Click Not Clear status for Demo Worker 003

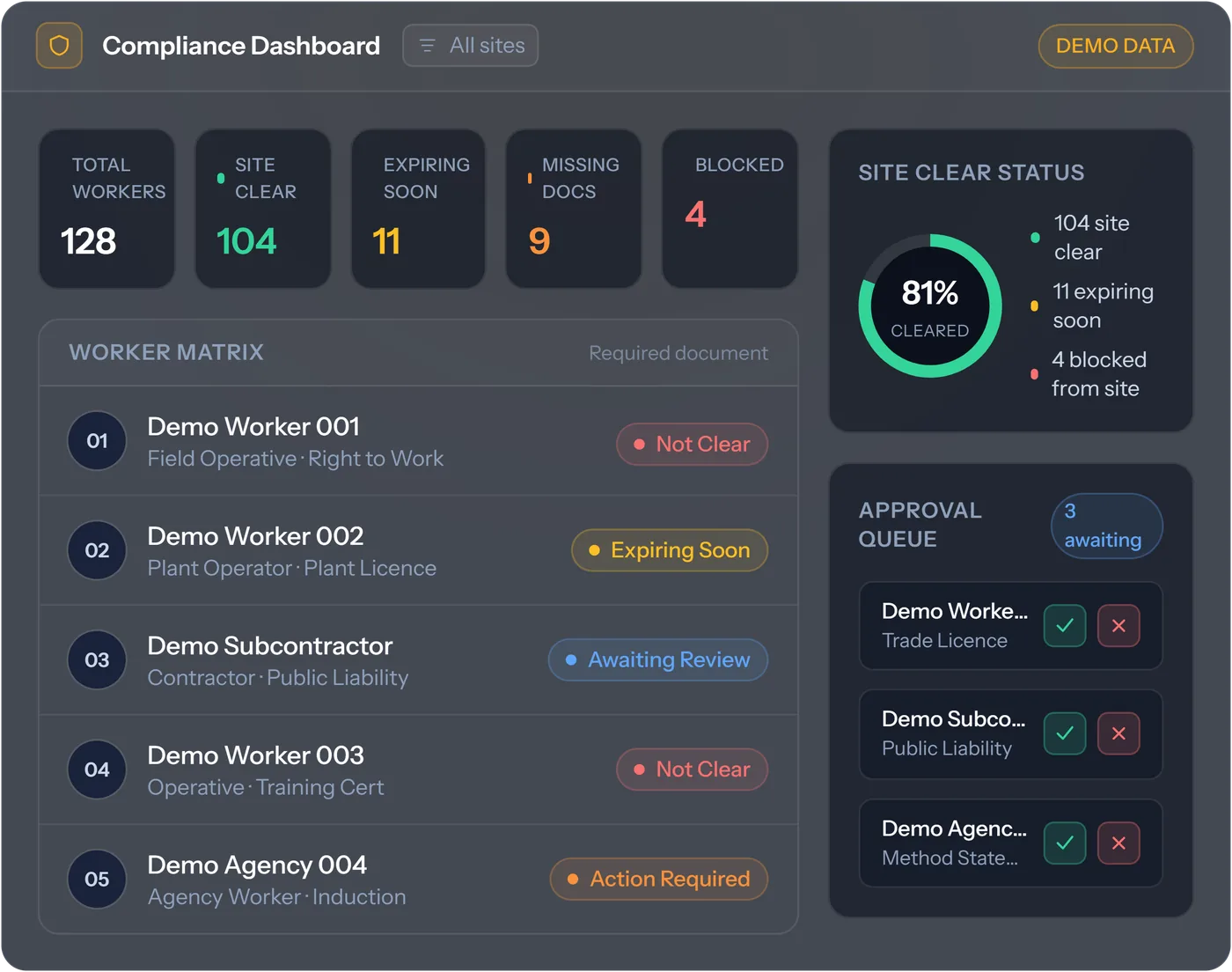tap(692, 769)
